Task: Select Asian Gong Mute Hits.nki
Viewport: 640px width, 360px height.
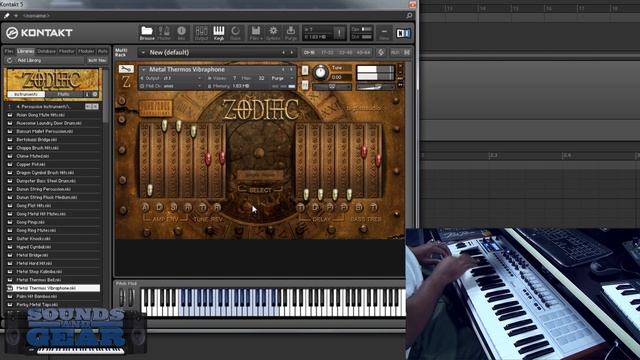Action: 53,115
